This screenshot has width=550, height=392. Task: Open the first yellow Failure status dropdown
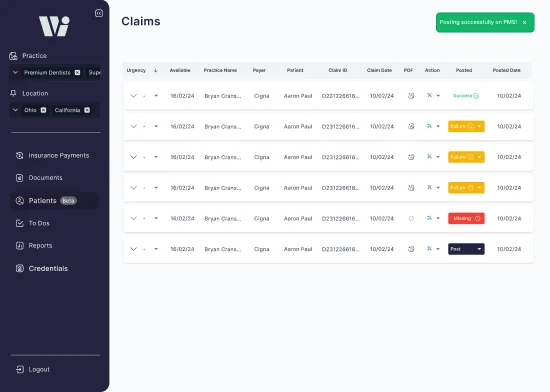(466, 126)
